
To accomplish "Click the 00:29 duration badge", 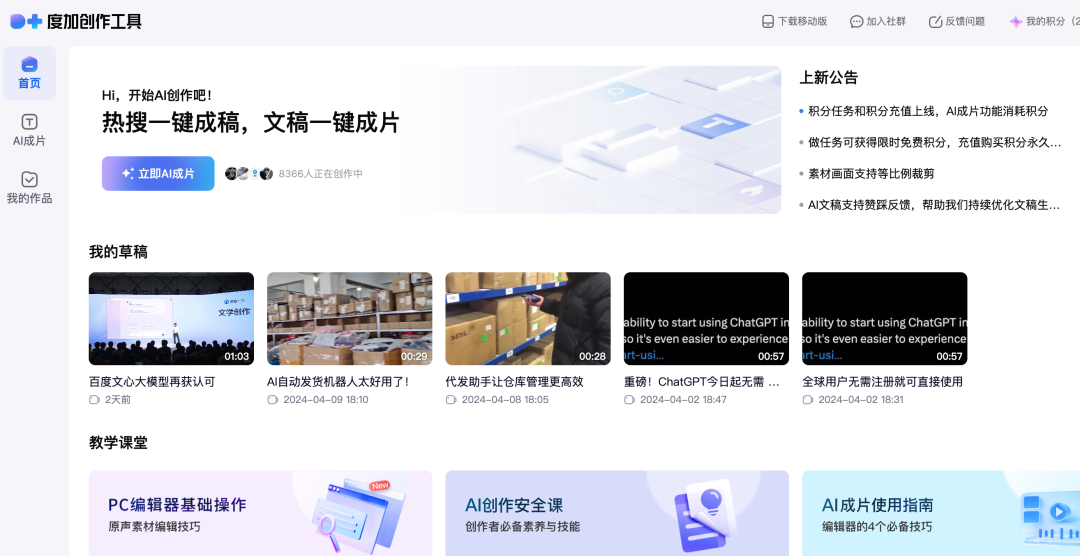I will pyautogui.click(x=415, y=356).
